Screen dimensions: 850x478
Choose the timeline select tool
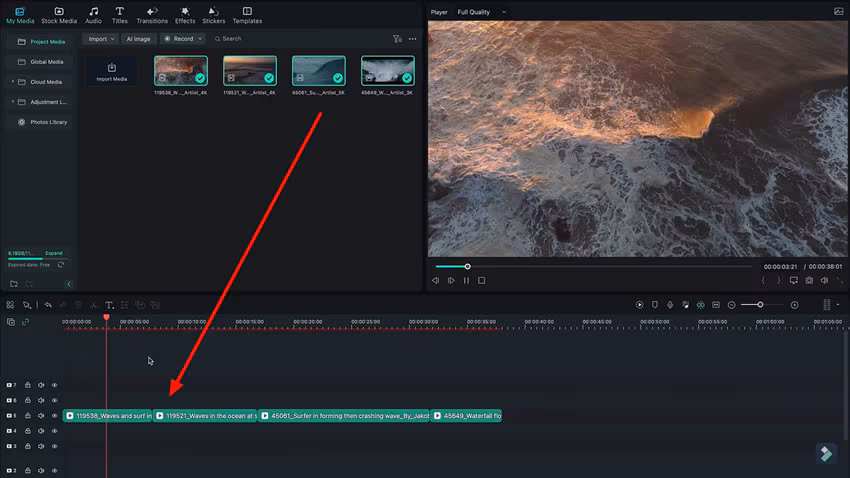click(x=27, y=305)
